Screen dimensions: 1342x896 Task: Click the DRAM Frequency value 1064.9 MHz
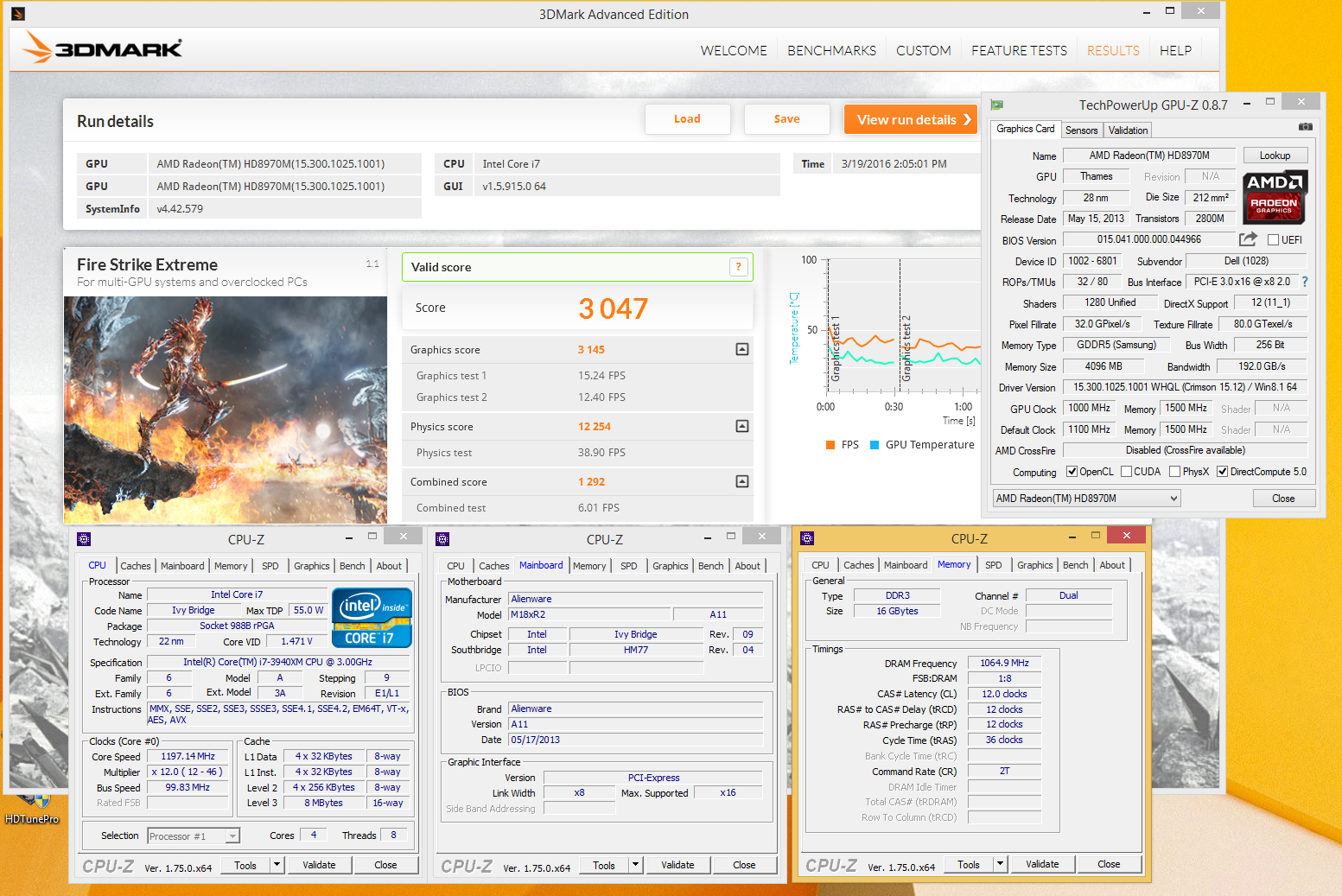1005,664
